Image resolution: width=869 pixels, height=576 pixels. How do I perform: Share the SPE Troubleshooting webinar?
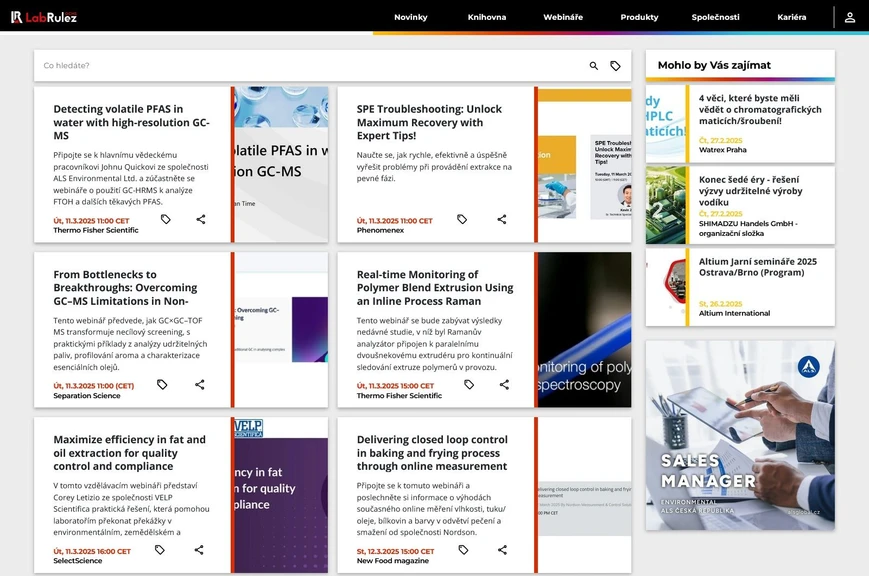pos(502,219)
